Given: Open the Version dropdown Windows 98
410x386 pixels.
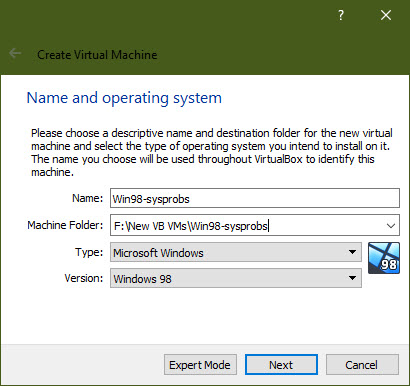Looking at the screenshot, I should (236, 278).
